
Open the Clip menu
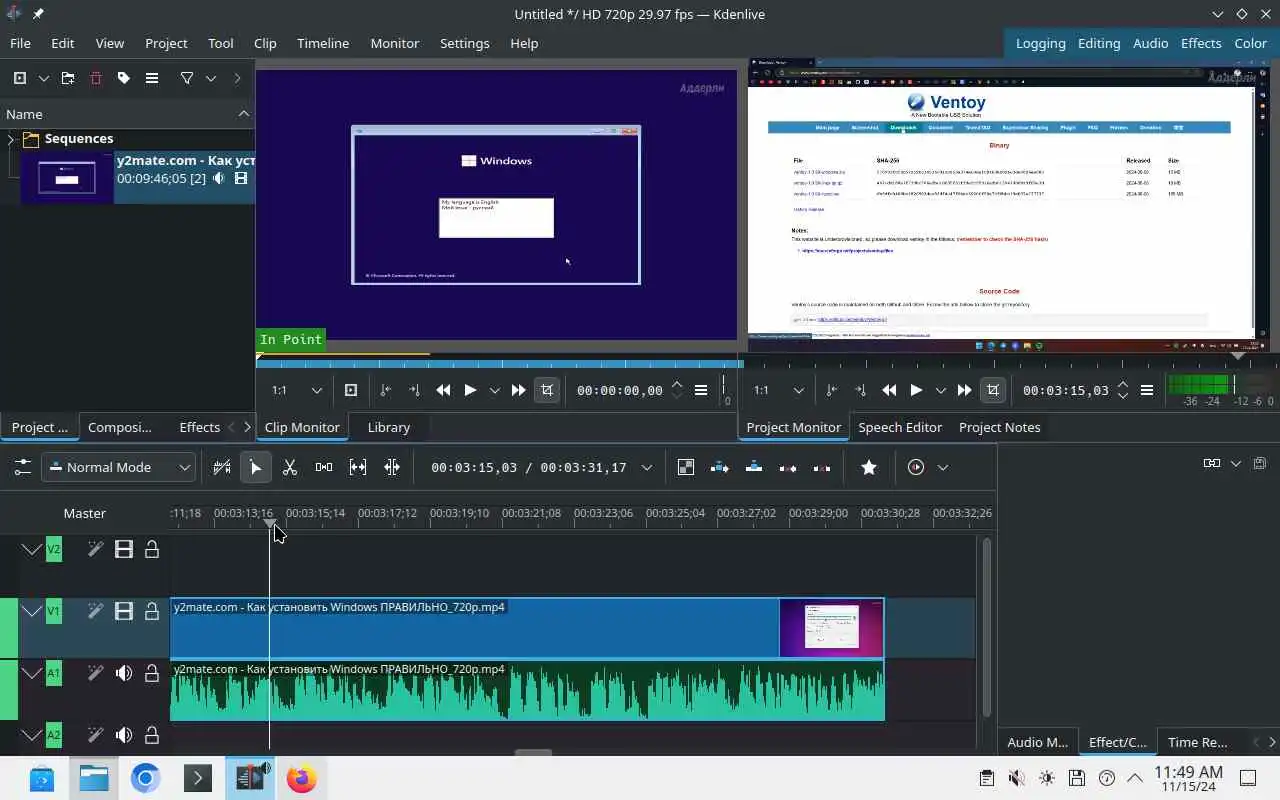(x=265, y=43)
